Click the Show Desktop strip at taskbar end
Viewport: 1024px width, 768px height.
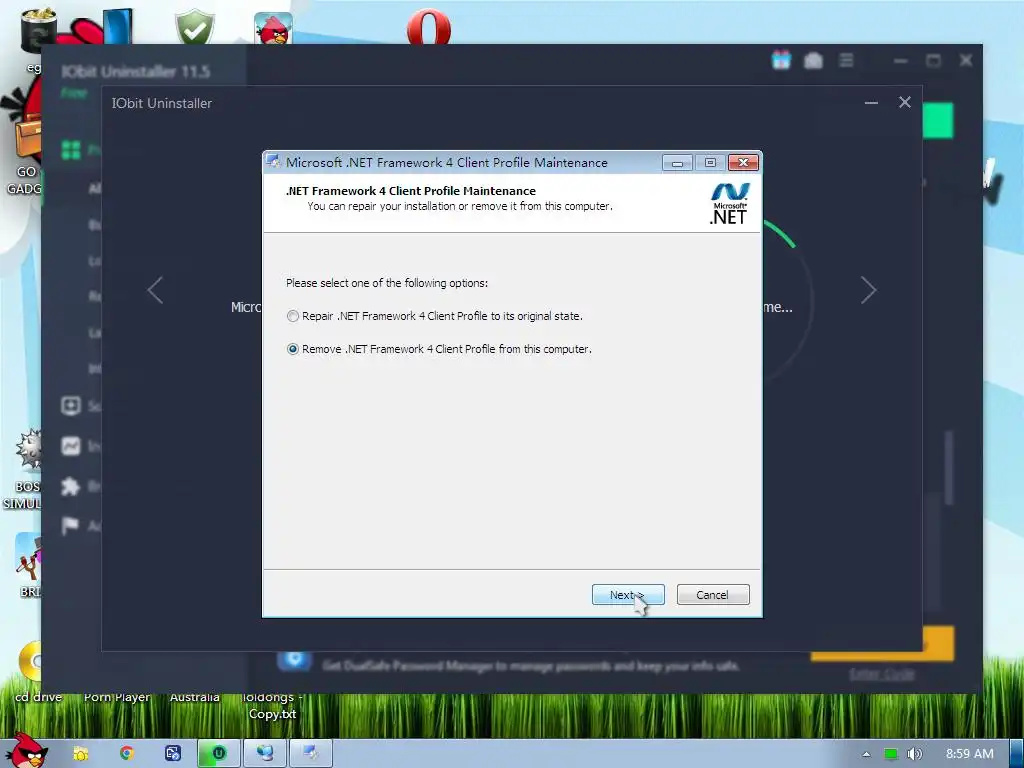click(x=1017, y=754)
